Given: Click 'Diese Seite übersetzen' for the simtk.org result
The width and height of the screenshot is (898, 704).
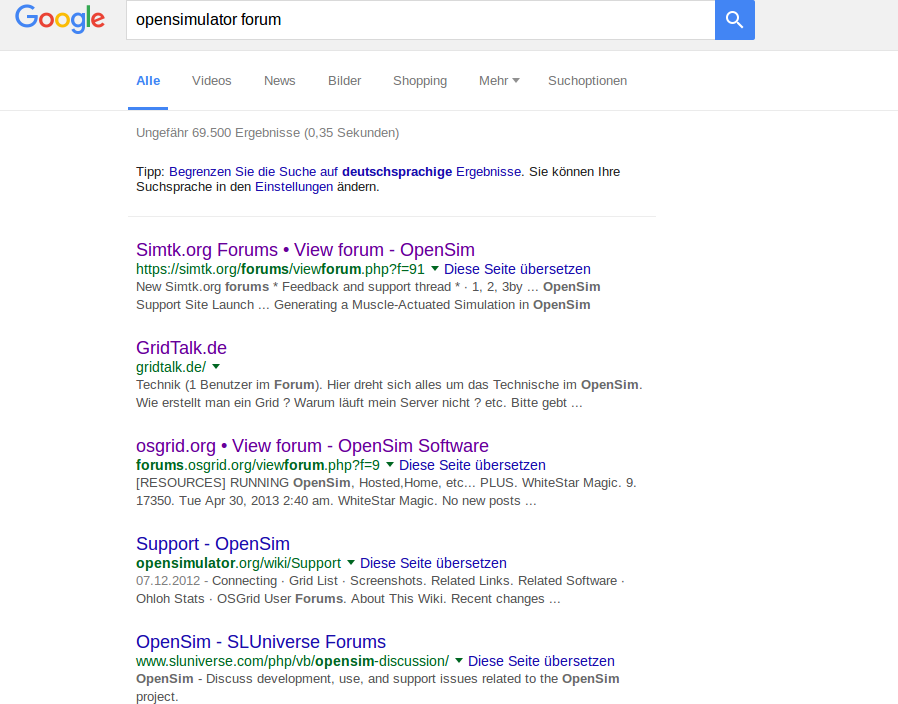Looking at the screenshot, I should click(517, 269).
